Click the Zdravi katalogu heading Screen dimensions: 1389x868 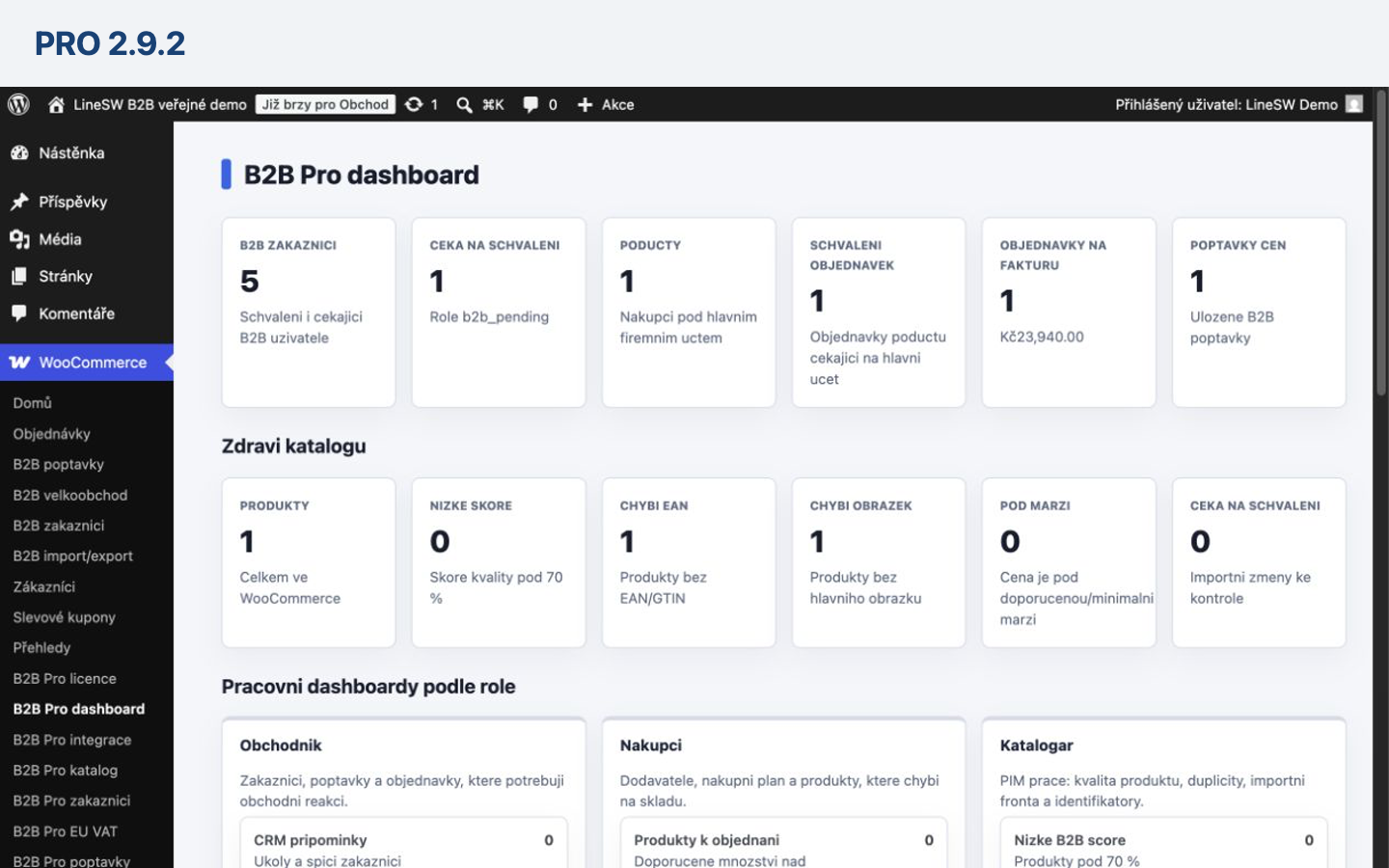293,447
